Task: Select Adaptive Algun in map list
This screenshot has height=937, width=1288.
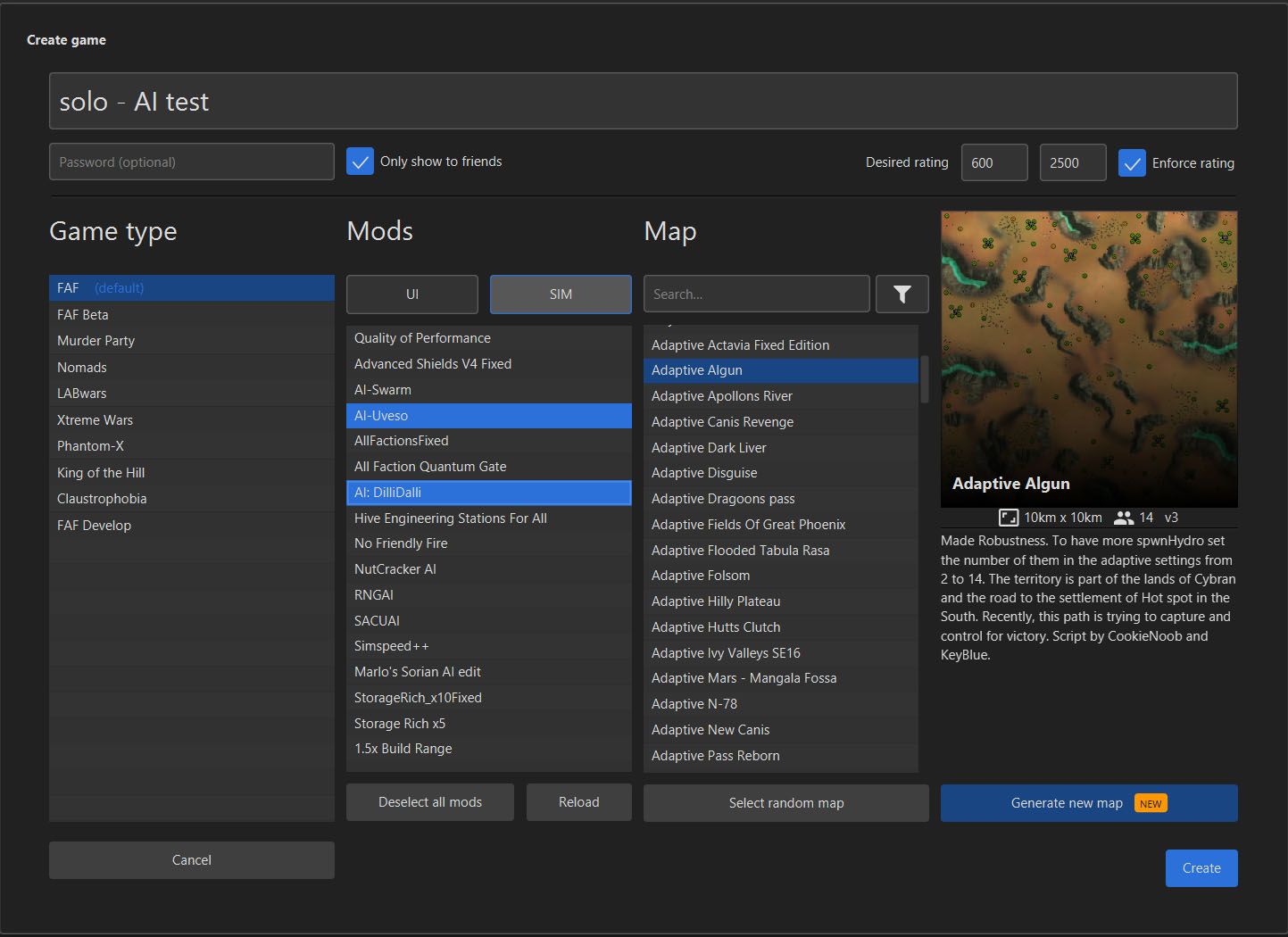Action: tap(781, 369)
